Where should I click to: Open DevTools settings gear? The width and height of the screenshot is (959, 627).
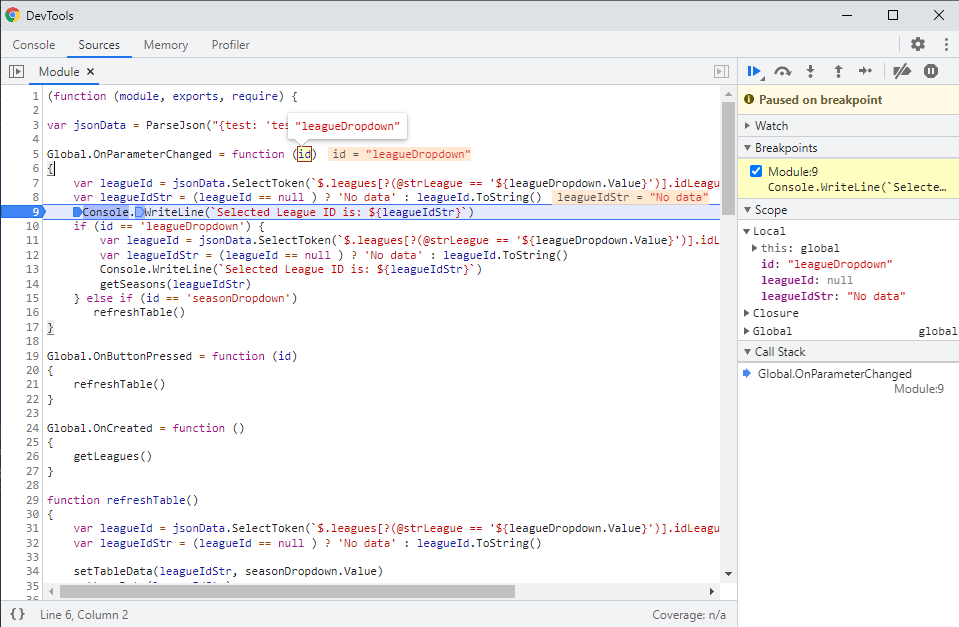(x=917, y=44)
